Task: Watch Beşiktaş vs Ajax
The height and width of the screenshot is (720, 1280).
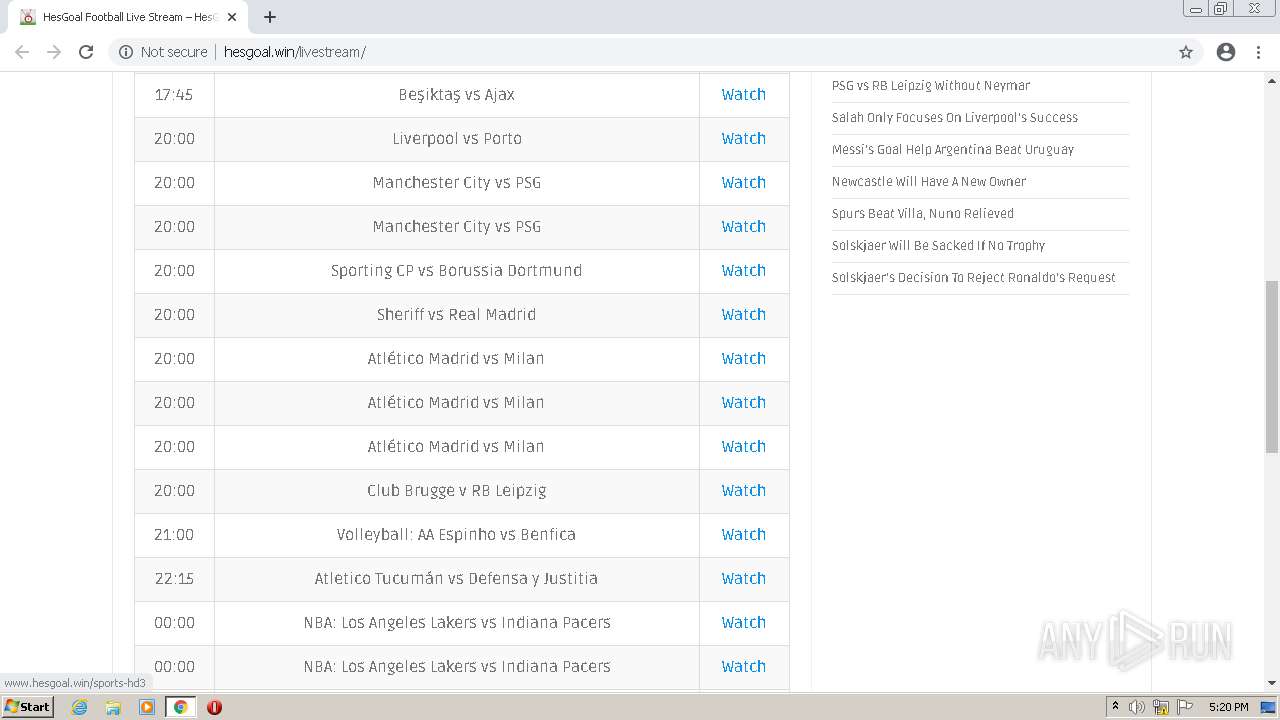Action: 744,95
